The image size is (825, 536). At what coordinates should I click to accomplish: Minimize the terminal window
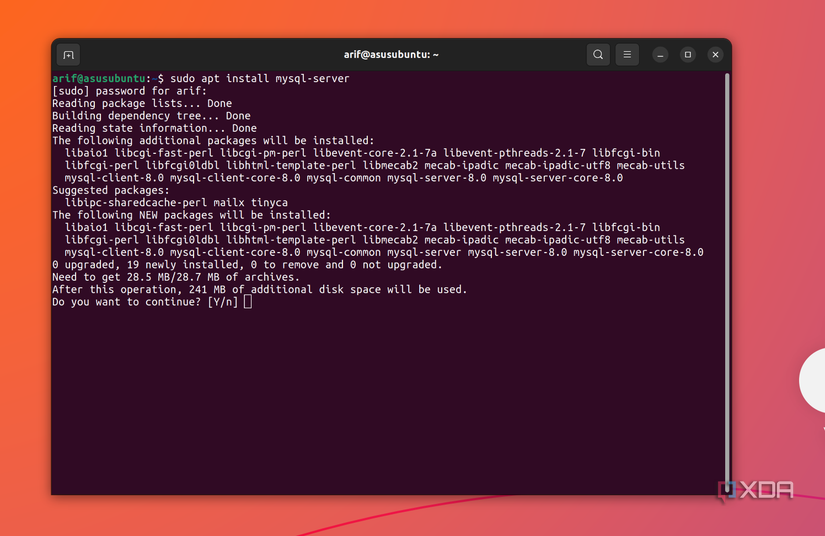660,55
